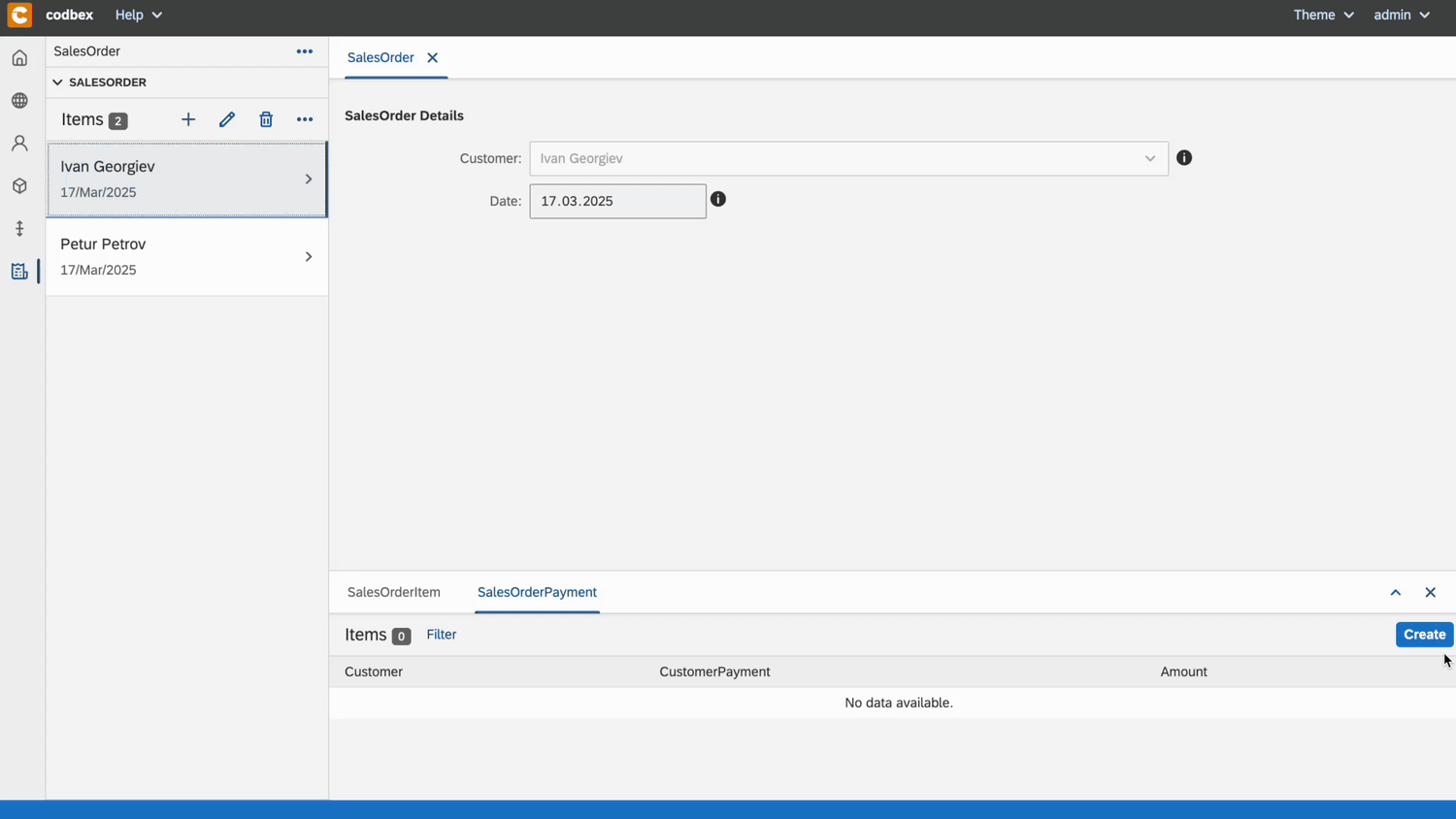
Task: Click the Create button
Action: [x=1424, y=634]
